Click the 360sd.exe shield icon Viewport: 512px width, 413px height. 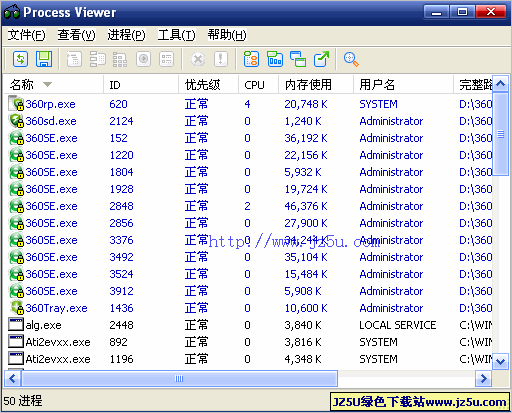(16, 121)
